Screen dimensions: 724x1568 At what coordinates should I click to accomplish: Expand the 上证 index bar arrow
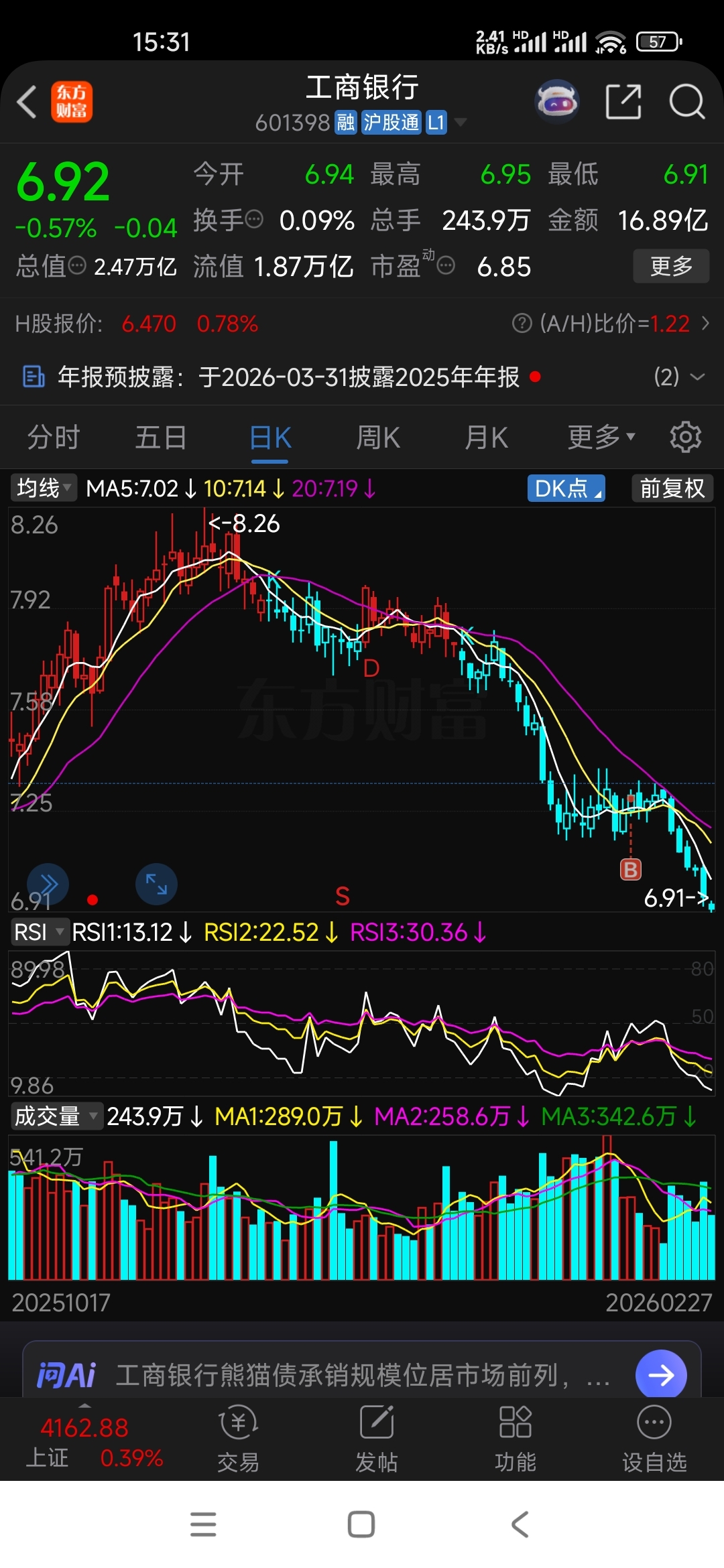(x=84, y=1404)
